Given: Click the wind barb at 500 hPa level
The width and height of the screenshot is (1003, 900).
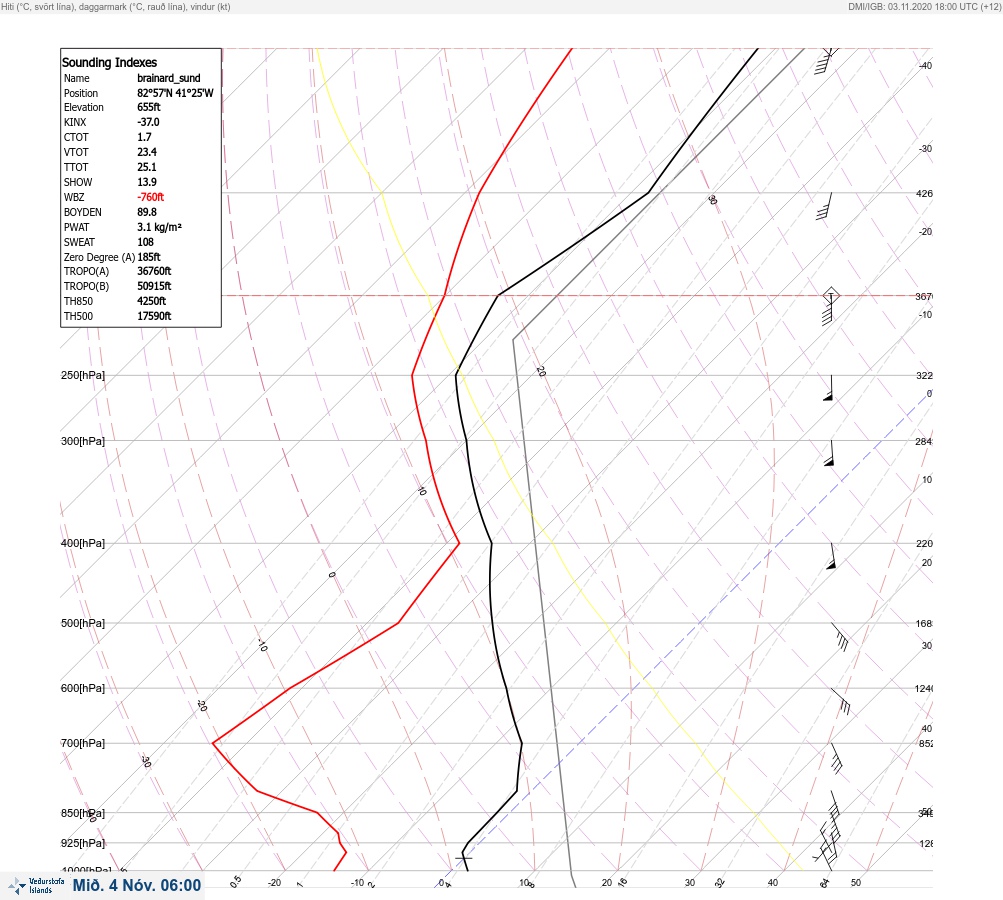Looking at the screenshot, I should coord(840,636).
